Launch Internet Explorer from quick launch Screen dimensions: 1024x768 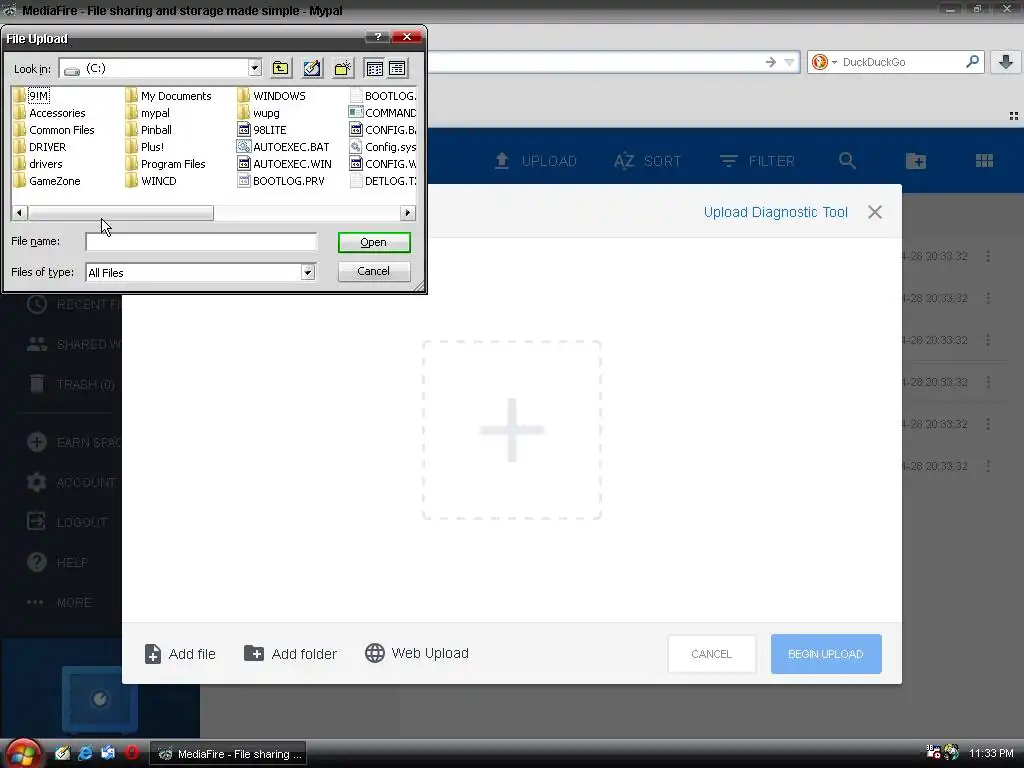[x=85, y=753]
